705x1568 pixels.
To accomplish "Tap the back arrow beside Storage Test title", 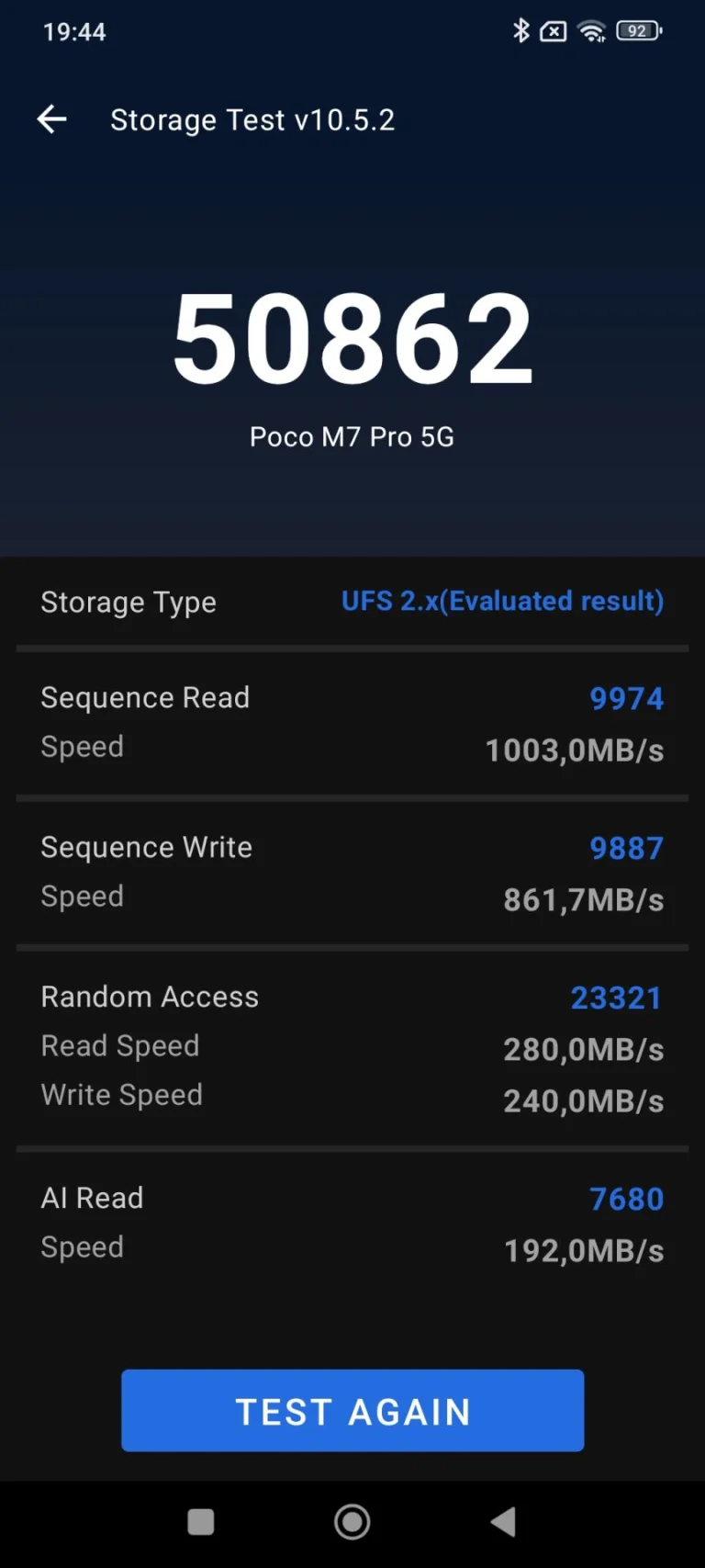I will tap(51, 119).
